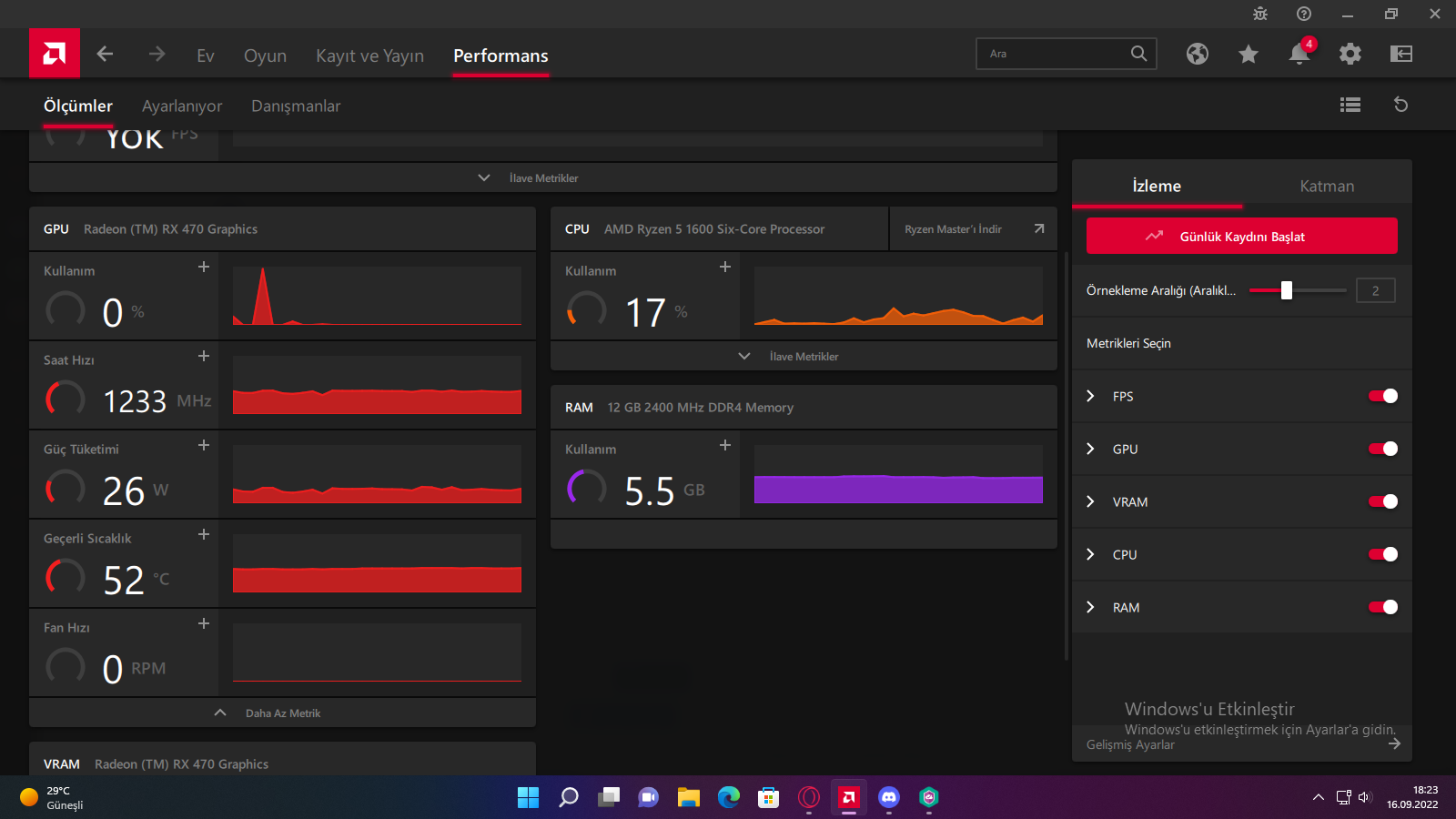
Task: Adjust the Örnekleme Aralığı slider handle
Action: [x=1287, y=290]
